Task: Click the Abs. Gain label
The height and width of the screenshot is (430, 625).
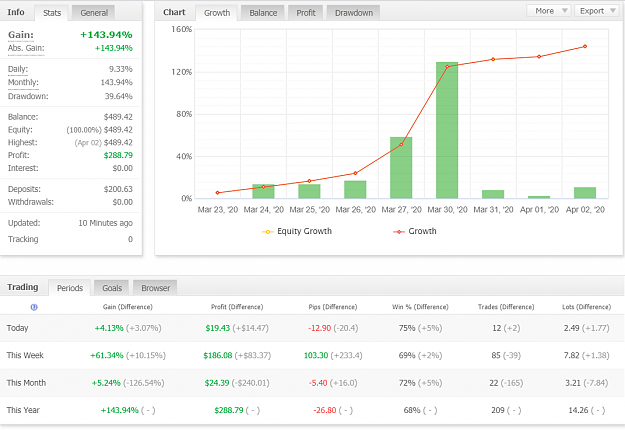Action: coord(26,48)
